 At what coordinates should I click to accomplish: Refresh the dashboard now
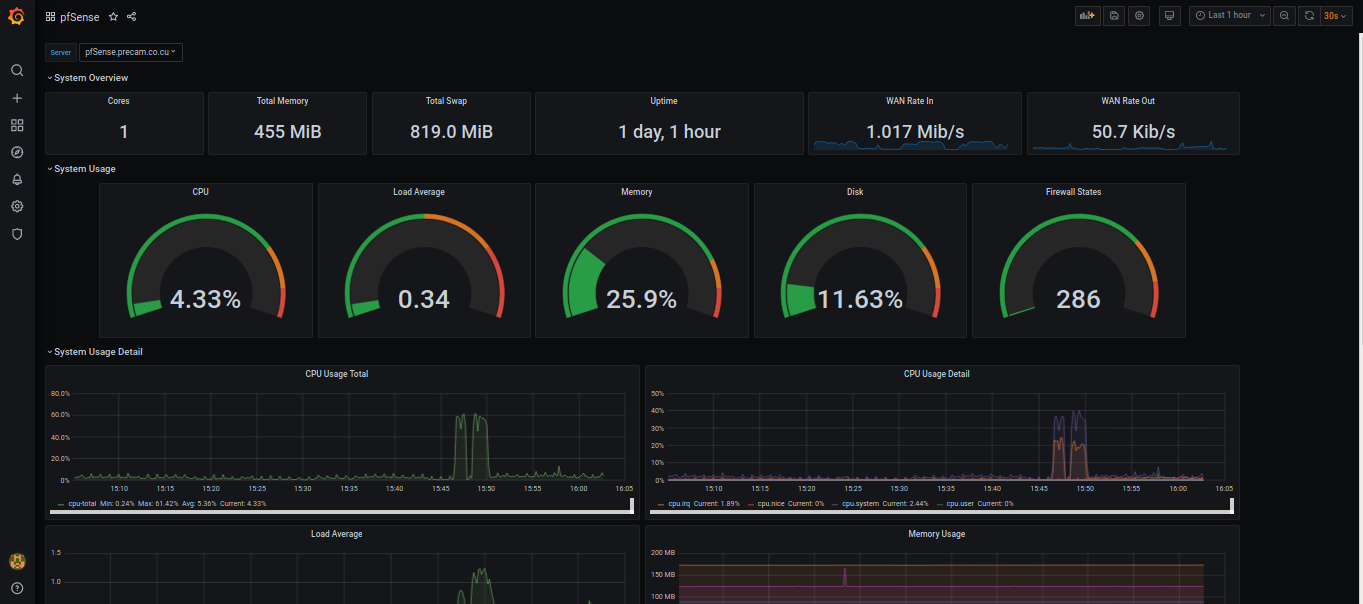coord(1309,16)
